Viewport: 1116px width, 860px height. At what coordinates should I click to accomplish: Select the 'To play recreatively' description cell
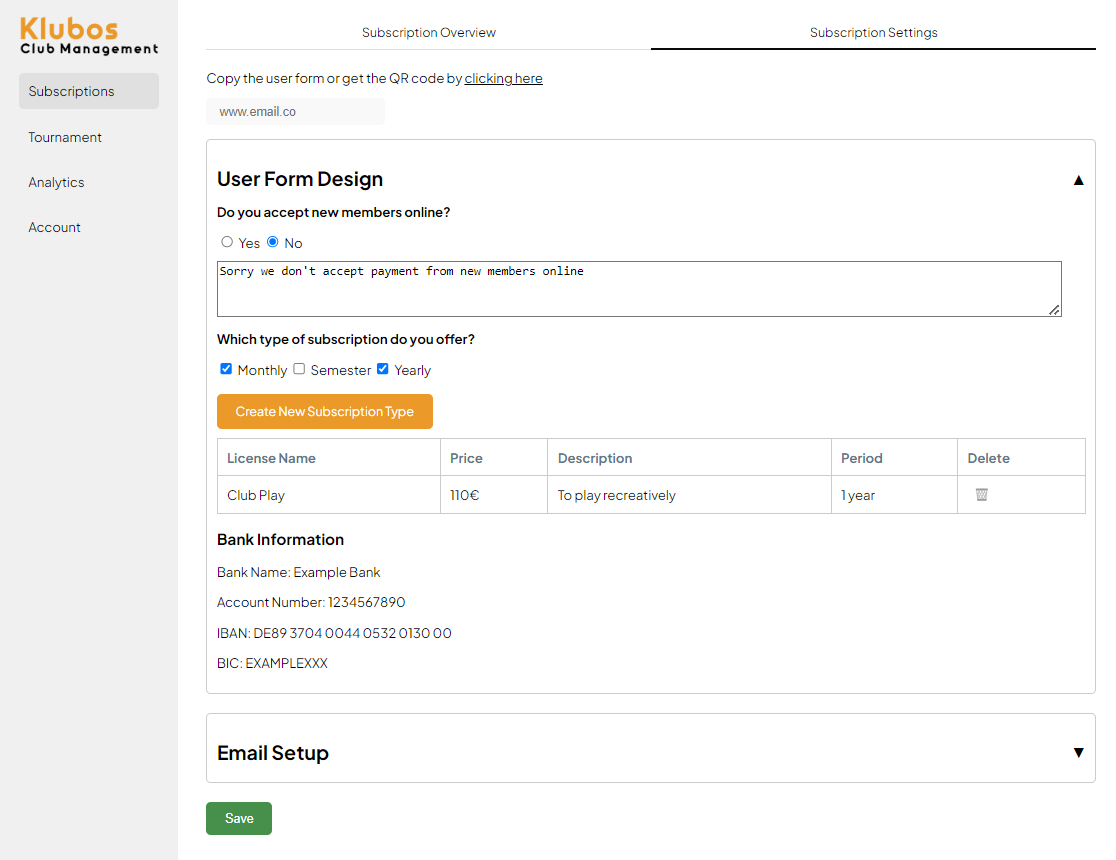(689, 495)
